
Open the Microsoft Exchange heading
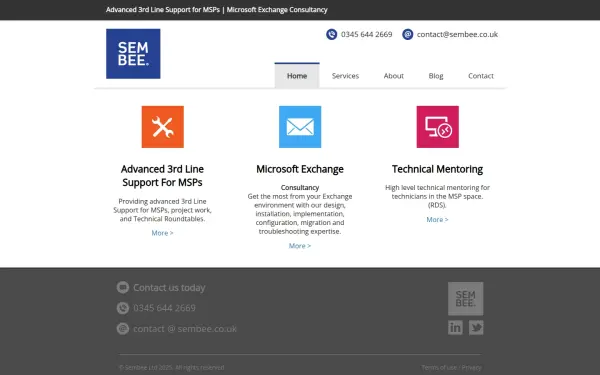(x=300, y=169)
